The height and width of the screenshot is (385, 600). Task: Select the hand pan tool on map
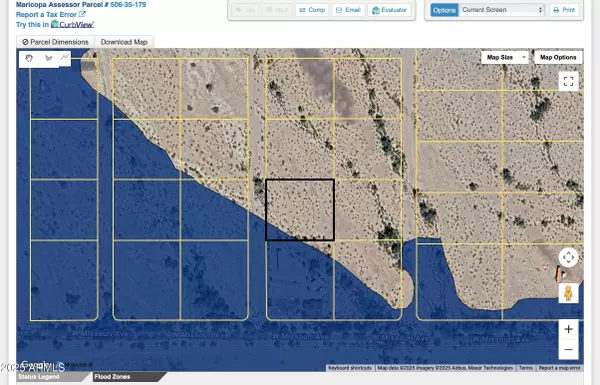coord(29,59)
